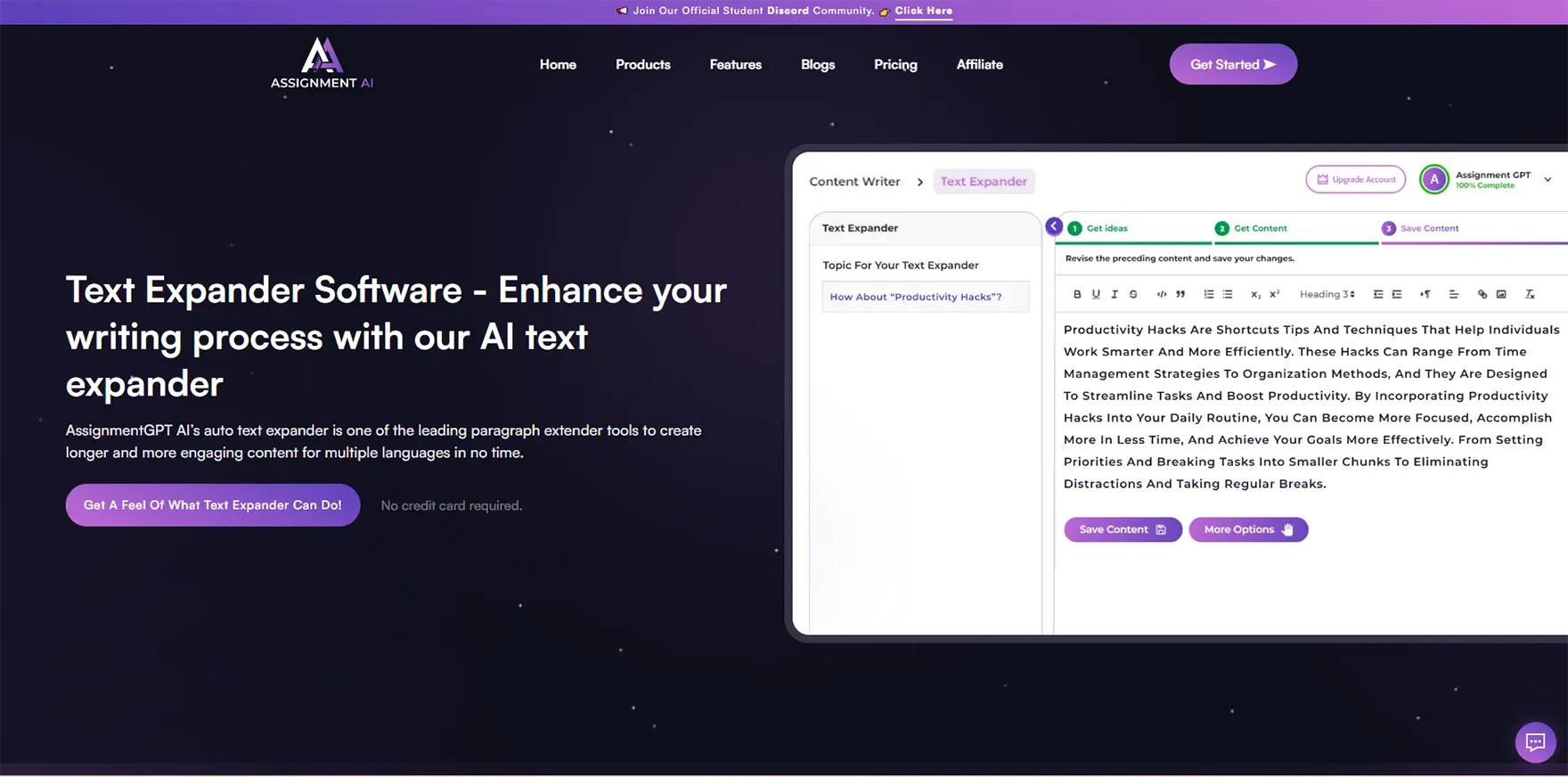Toggle underline formatting in editor toolbar

coord(1096,294)
